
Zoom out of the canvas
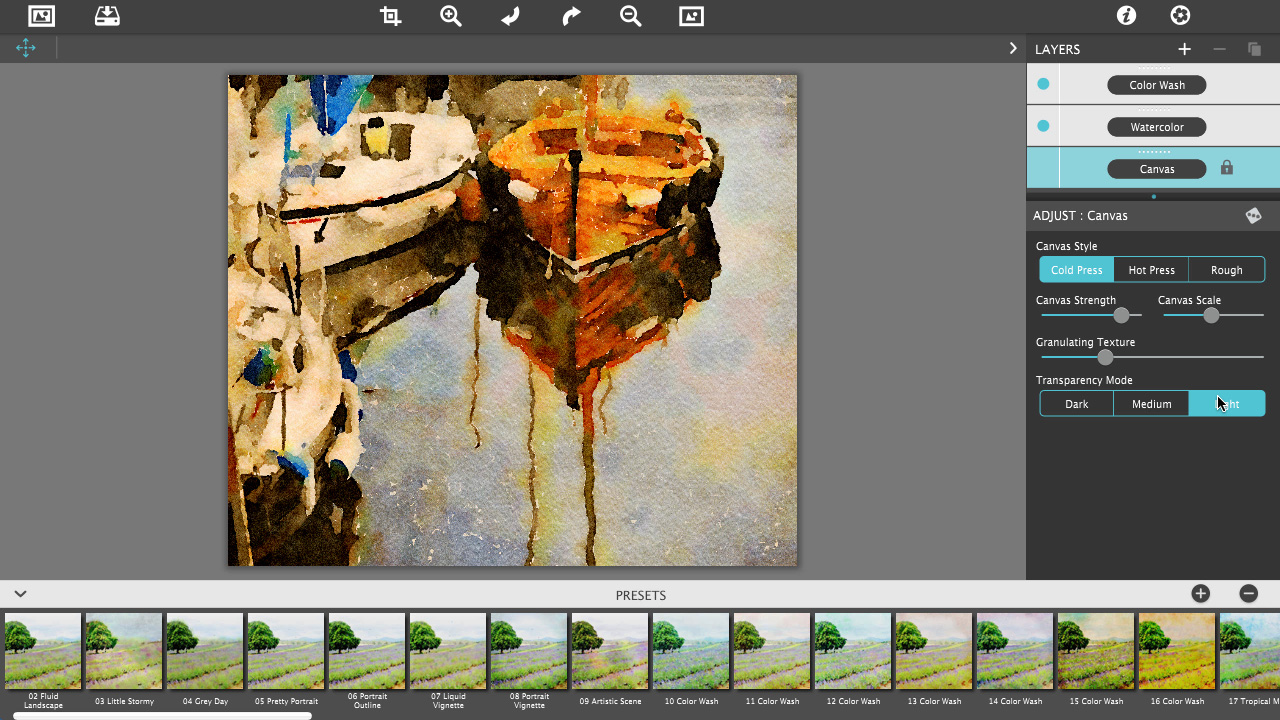pyautogui.click(x=631, y=16)
